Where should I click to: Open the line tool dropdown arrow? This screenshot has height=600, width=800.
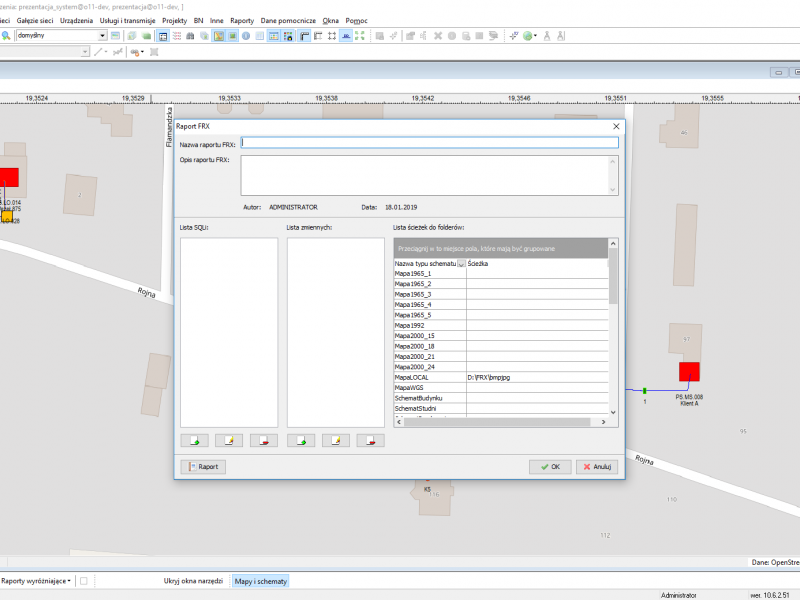pyautogui.click(x=106, y=52)
